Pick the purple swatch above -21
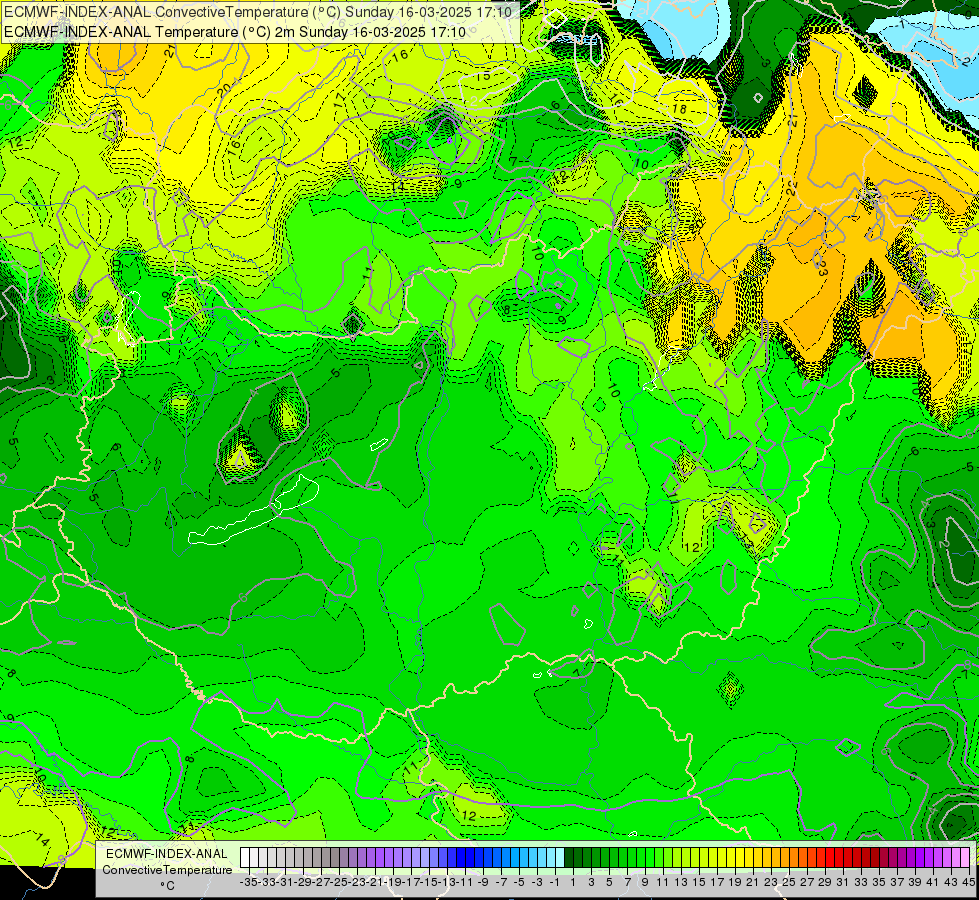This screenshot has width=979, height=900. pyautogui.click(x=371, y=858)
